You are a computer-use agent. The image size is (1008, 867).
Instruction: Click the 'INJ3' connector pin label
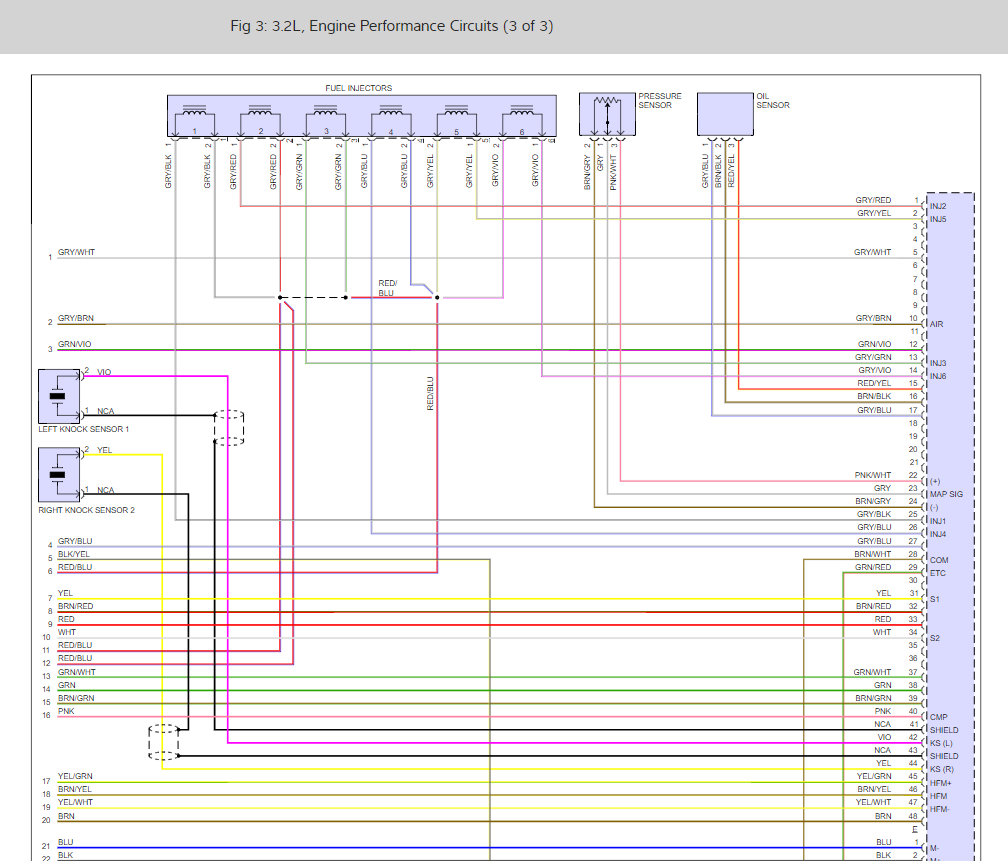tap(938, 363)
